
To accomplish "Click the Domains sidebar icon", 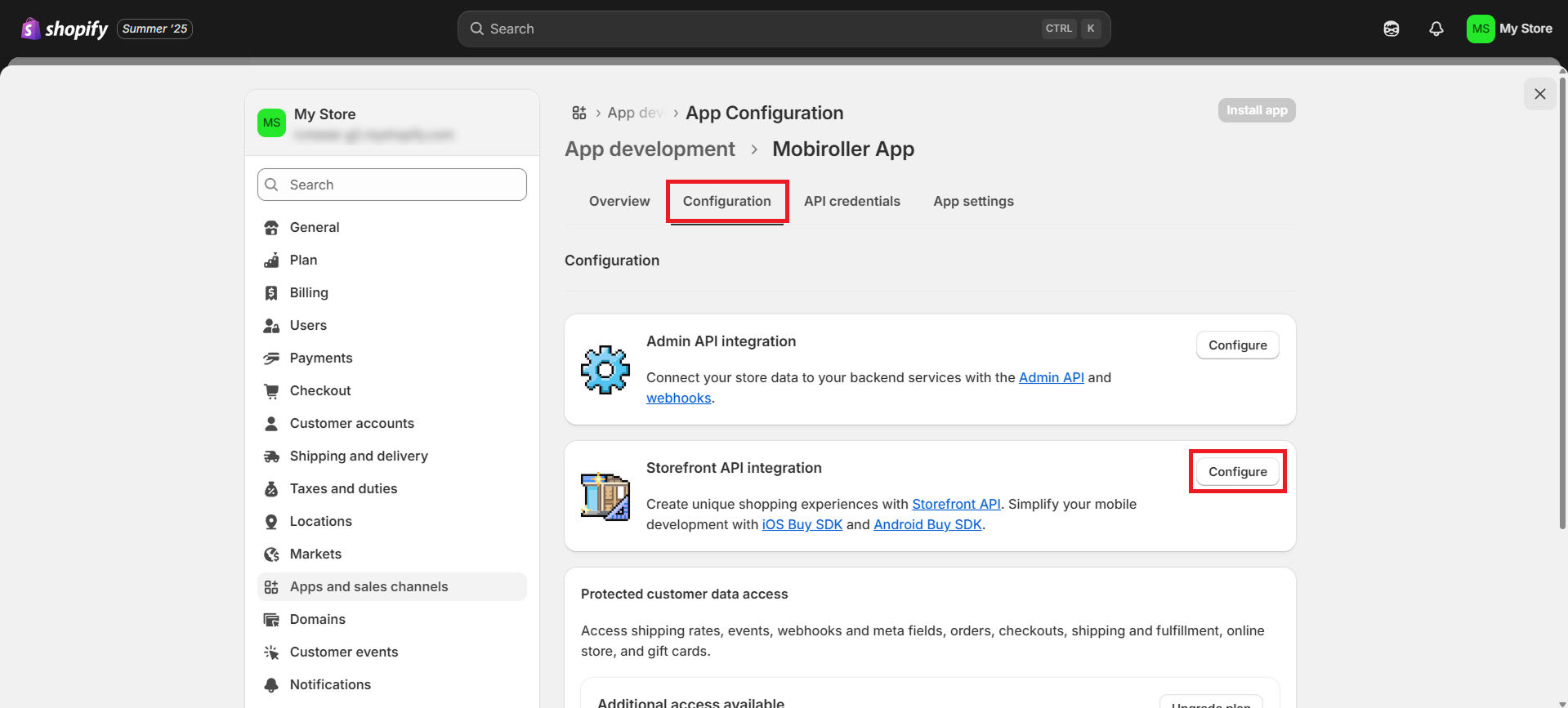I will pyautogui.click(x=271, y=620).
